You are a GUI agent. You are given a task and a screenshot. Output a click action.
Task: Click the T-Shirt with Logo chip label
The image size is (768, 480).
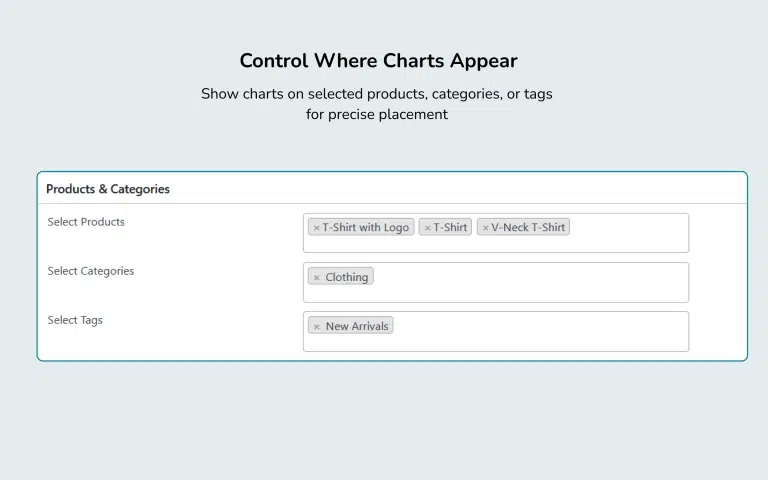coord(366,228)
